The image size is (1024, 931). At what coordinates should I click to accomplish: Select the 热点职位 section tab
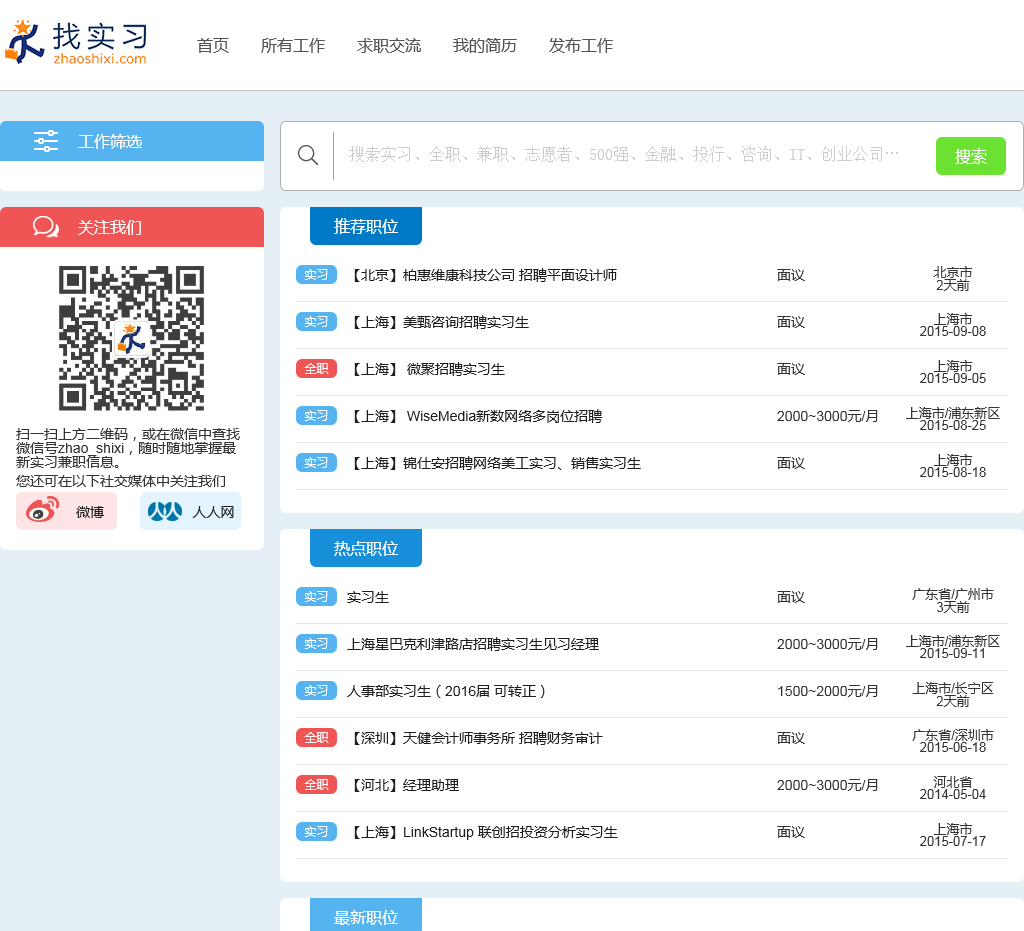point(366,548)
